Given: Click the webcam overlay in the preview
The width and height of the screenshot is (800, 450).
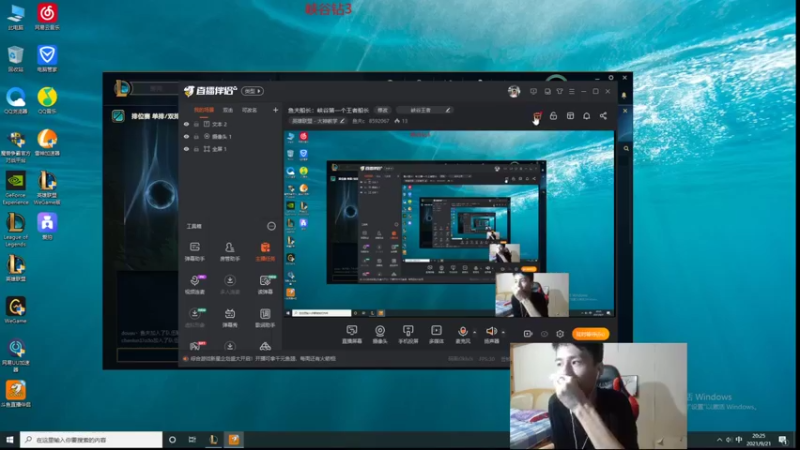Looking at the screenshot, I should point(532,295).
